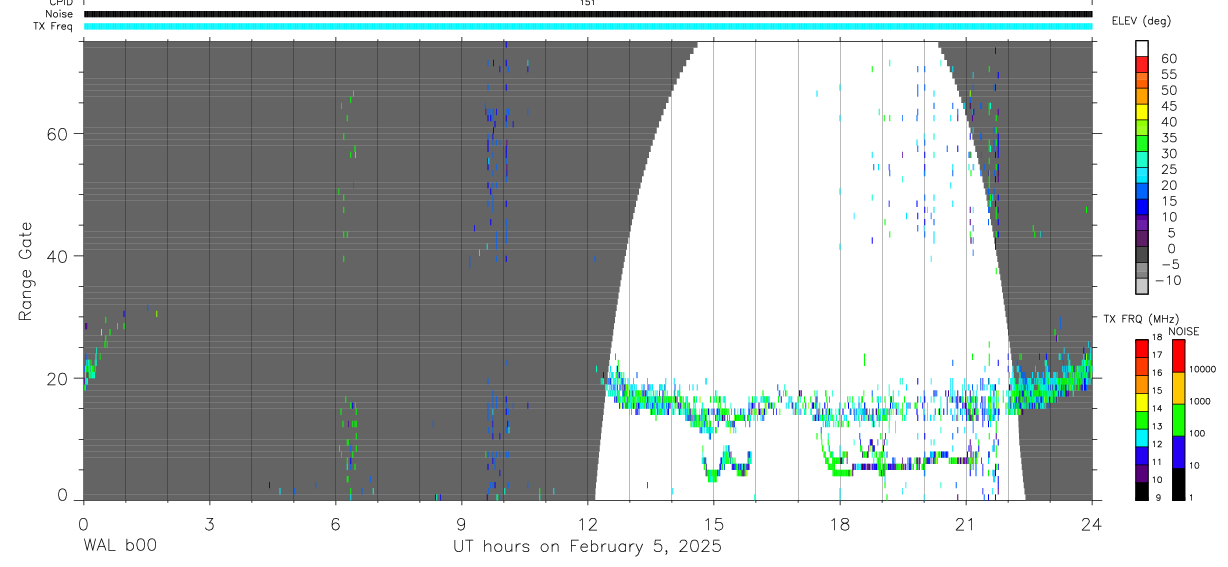The image size is (1228, 567).
Task: Click the '6' tick on UT hours axis
Action: tap(335, 523)
